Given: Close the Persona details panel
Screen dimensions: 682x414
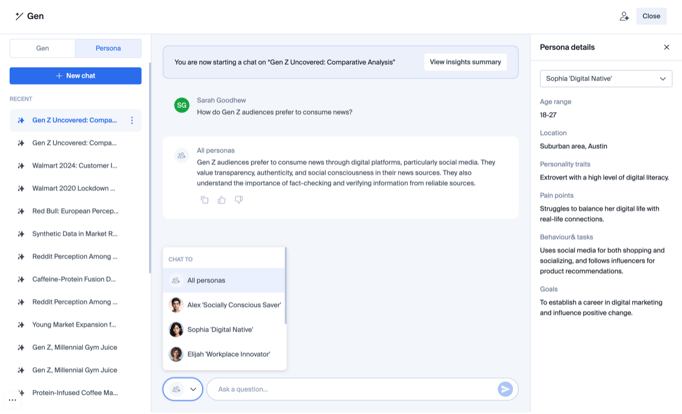Looking at the screenshot, I should pyautogui.click(x=666, y=47).
